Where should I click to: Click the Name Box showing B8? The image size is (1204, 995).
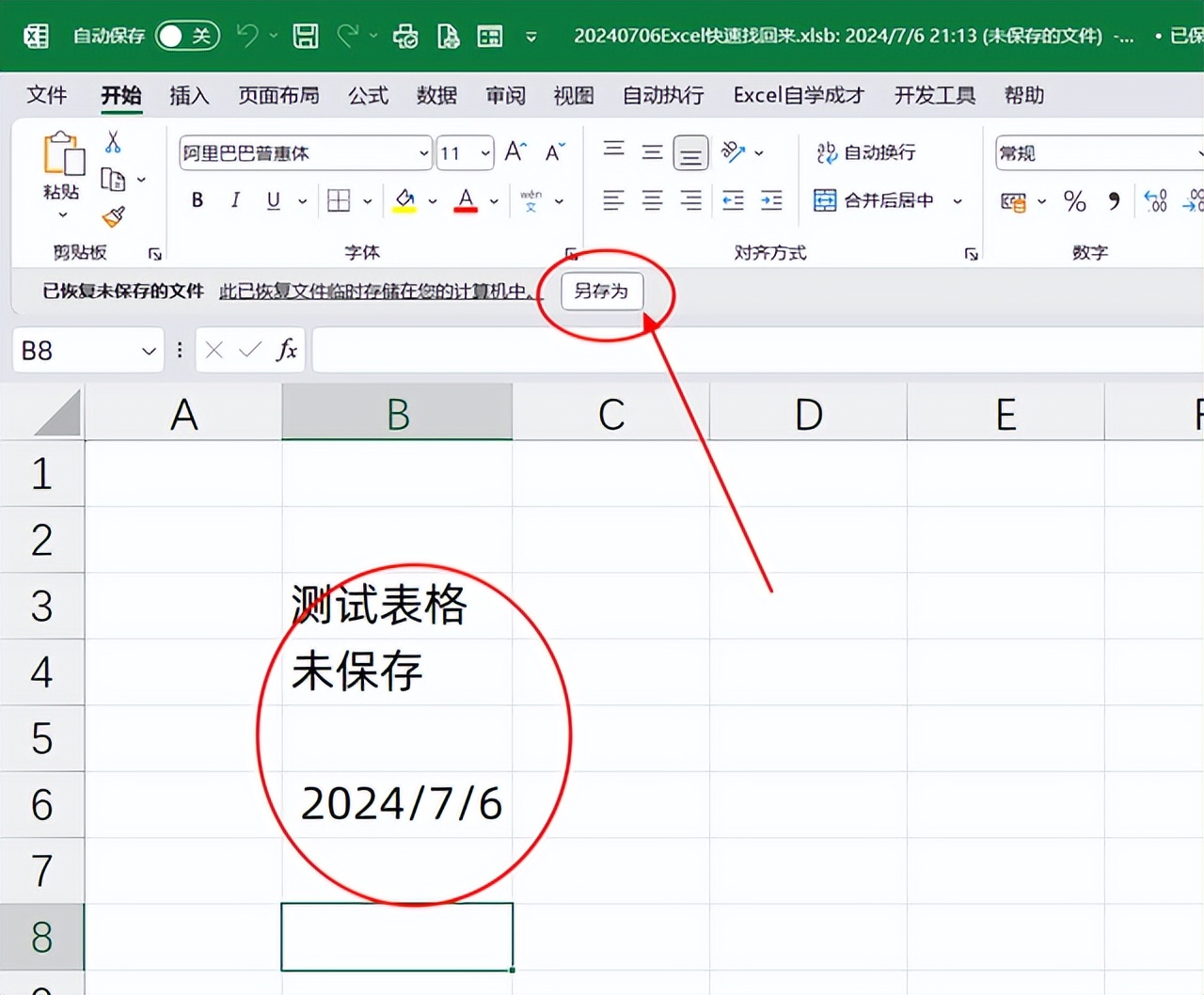(x=87, y=351)
